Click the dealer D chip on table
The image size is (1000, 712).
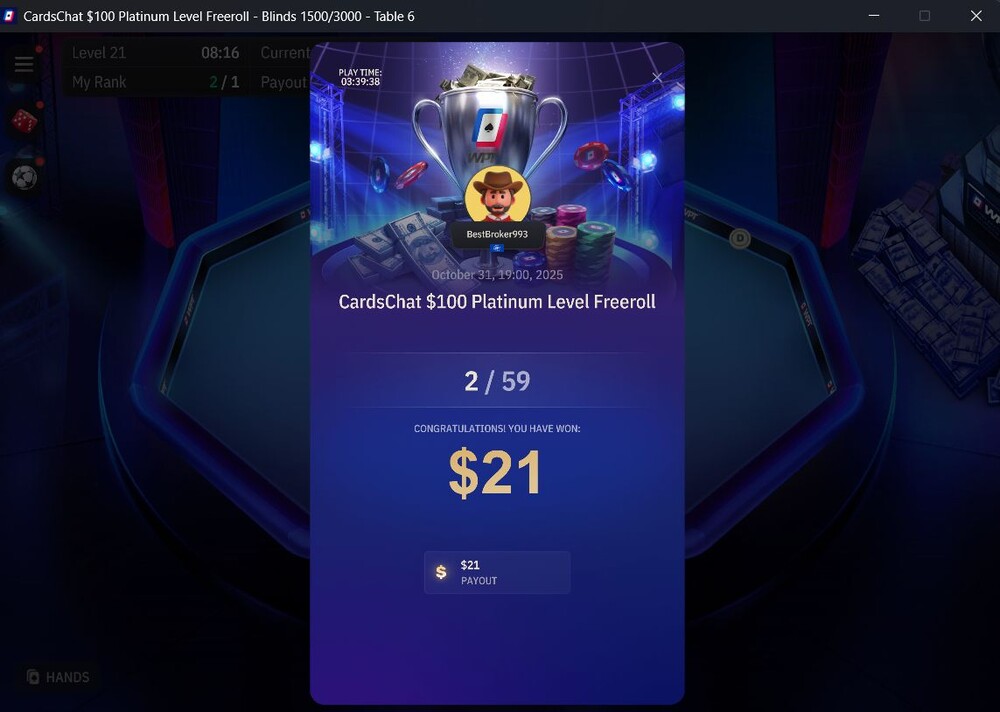point(740,239)
